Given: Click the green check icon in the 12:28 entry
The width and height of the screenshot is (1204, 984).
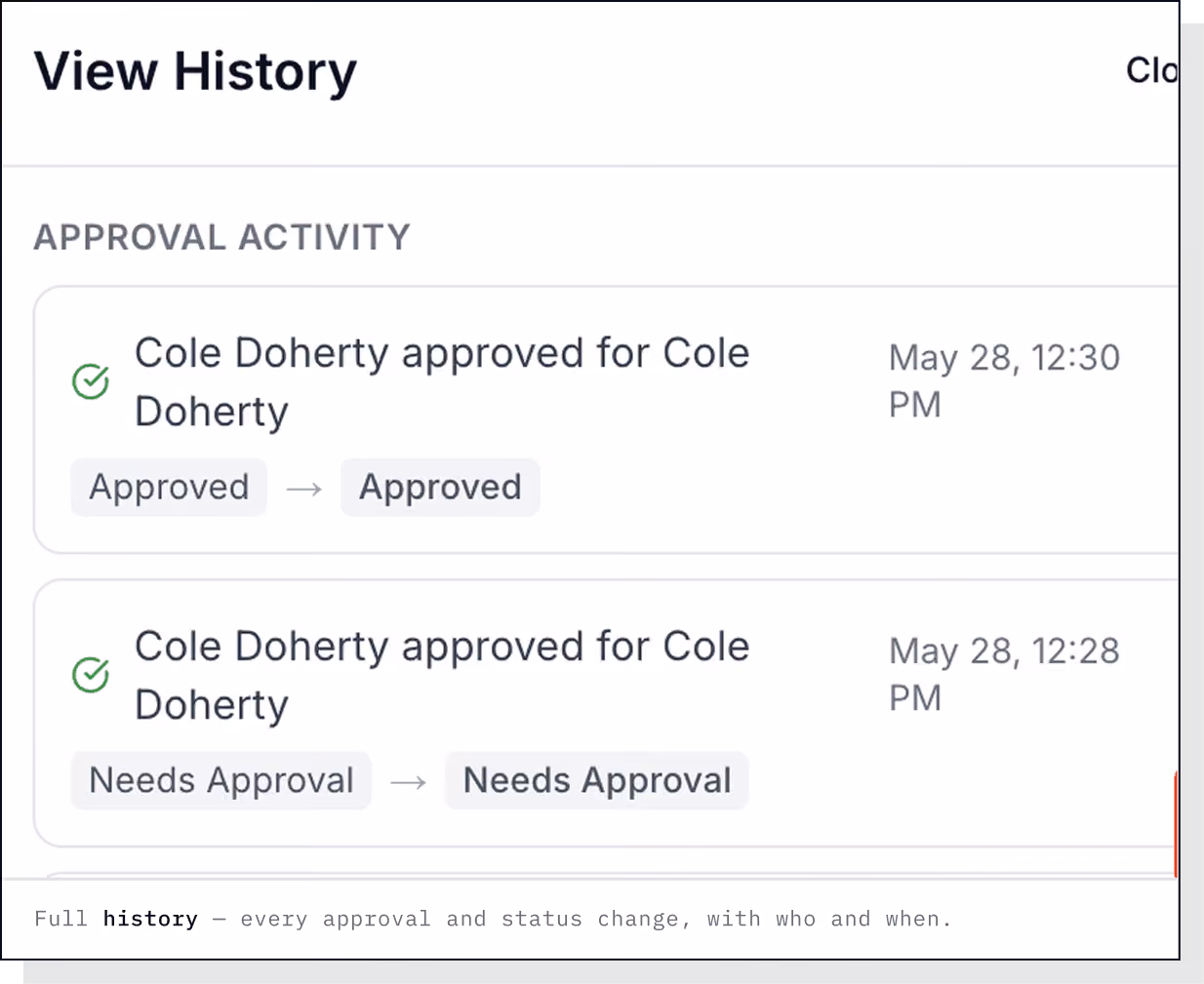Looking at the screenshot, I should (91, 675).
